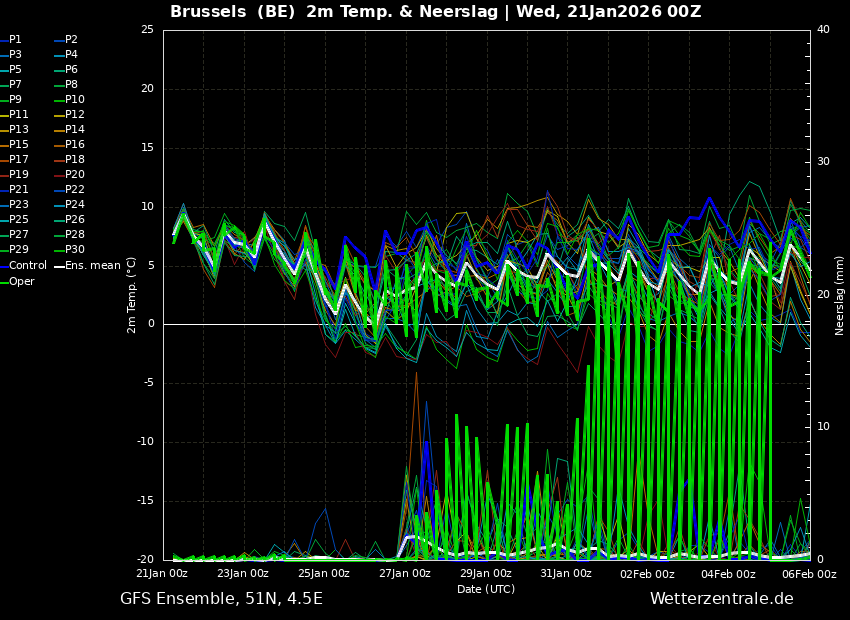The image size is (850, 620).
Task: Select the P30 legend entry
Action: (74, 250)
